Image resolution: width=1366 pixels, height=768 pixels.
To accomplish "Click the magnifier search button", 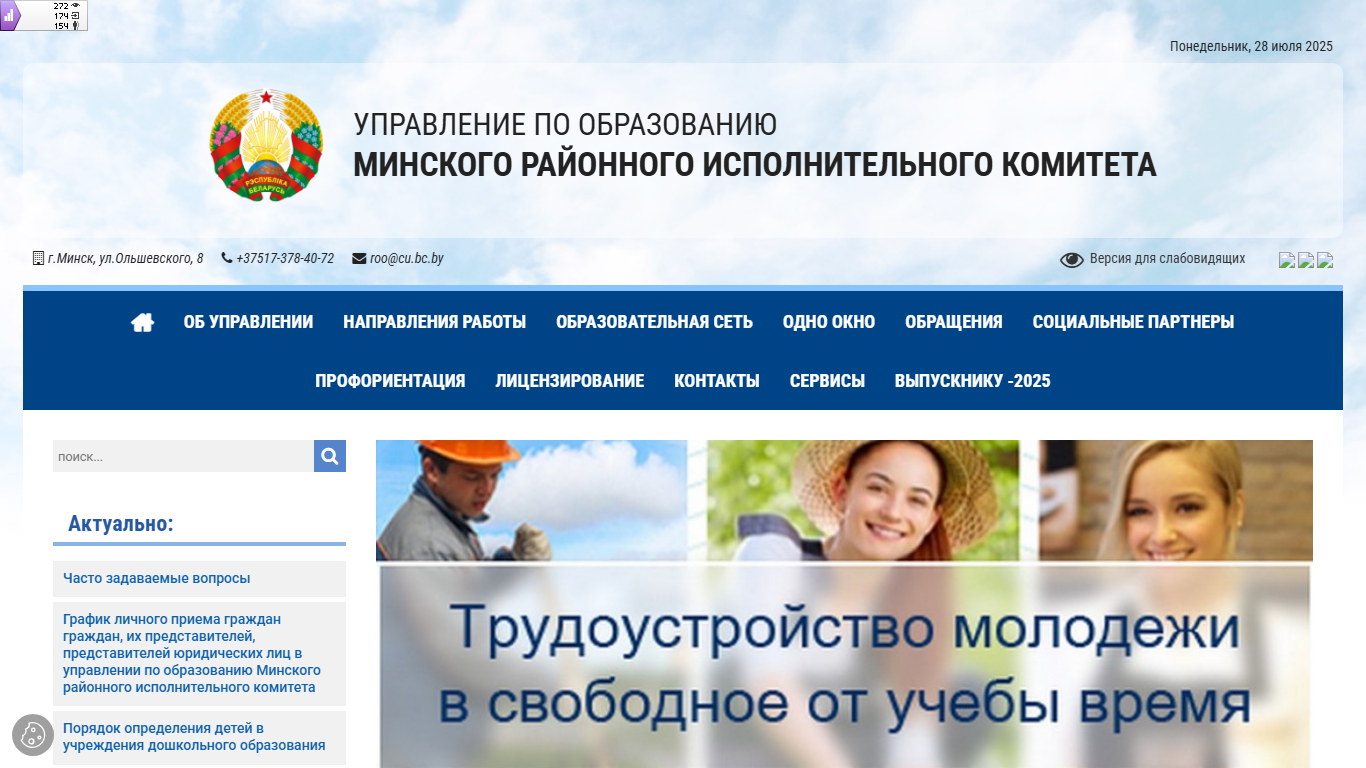I will point(330,456).
